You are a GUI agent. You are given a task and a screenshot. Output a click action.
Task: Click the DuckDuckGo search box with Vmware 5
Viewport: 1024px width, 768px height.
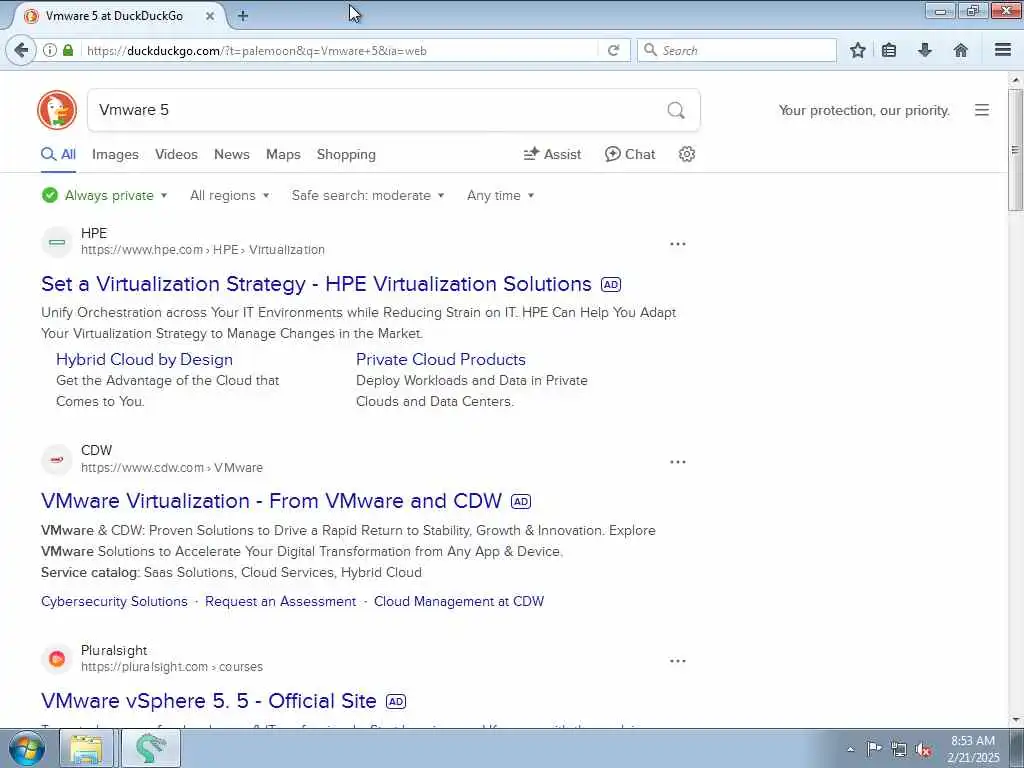click(x=379, y=110)
